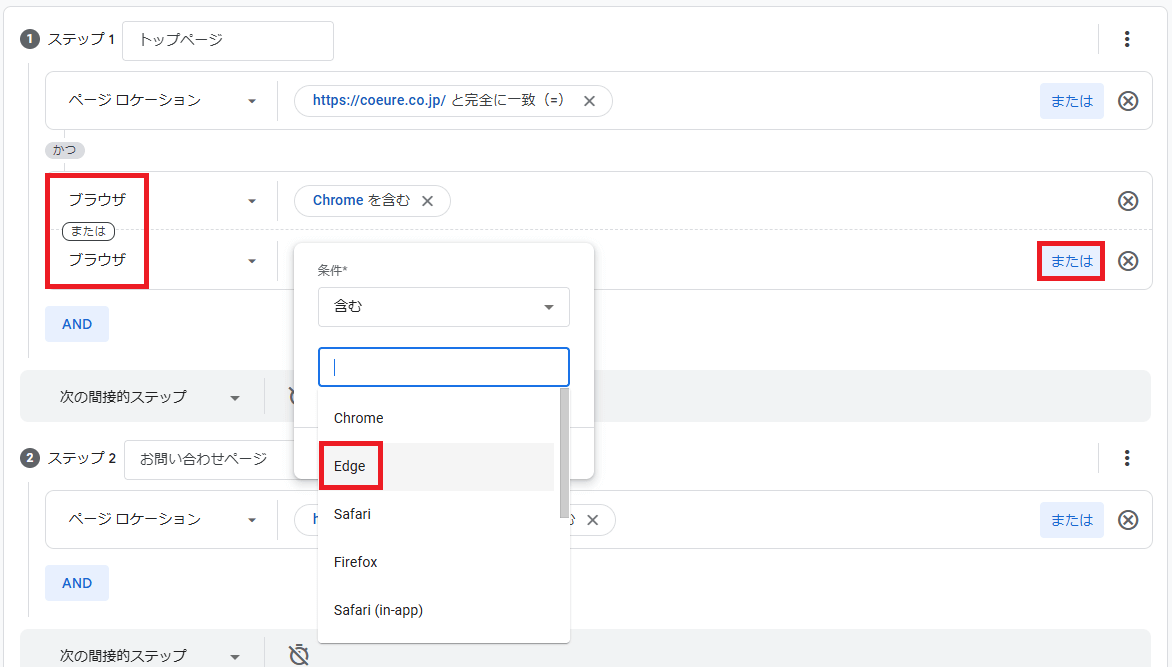Image resolution: width=1172 pixels, height=667 pixels.
Task: Open the Step 1 'ページ ロケーション' dimension dropdown
Action: pos(162,101)
